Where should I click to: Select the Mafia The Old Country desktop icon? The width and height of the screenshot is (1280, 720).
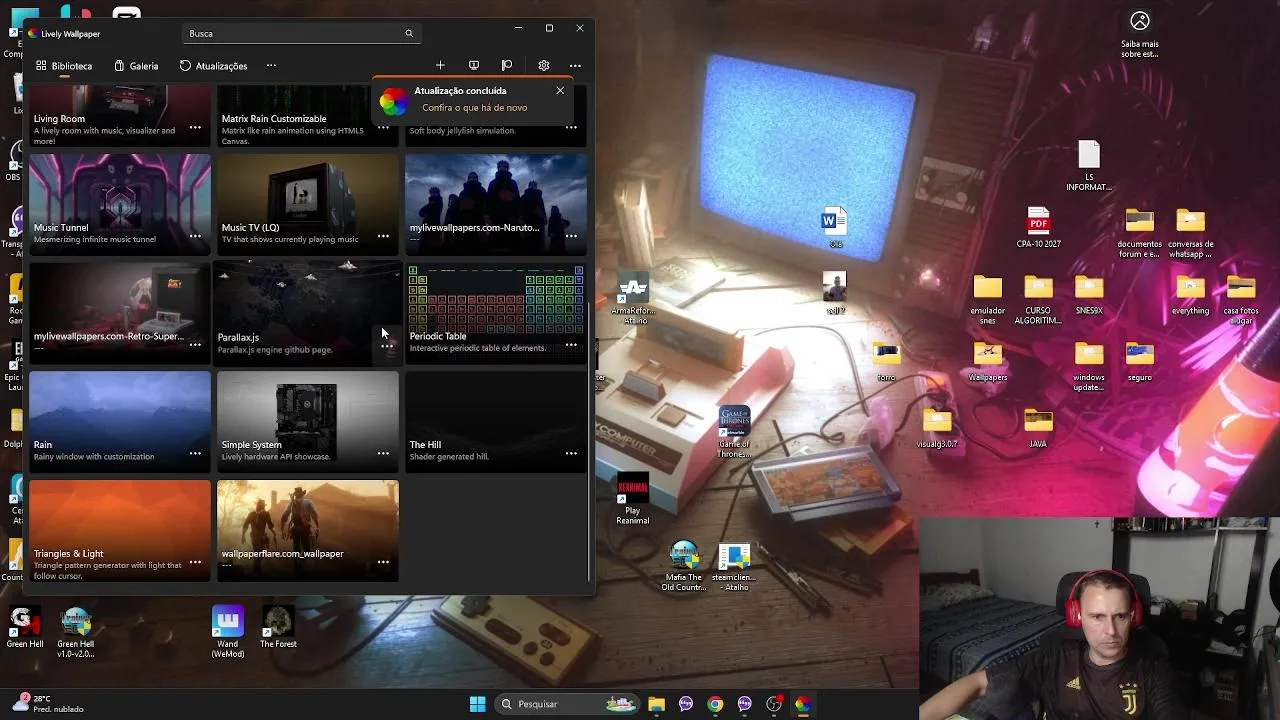684,566
